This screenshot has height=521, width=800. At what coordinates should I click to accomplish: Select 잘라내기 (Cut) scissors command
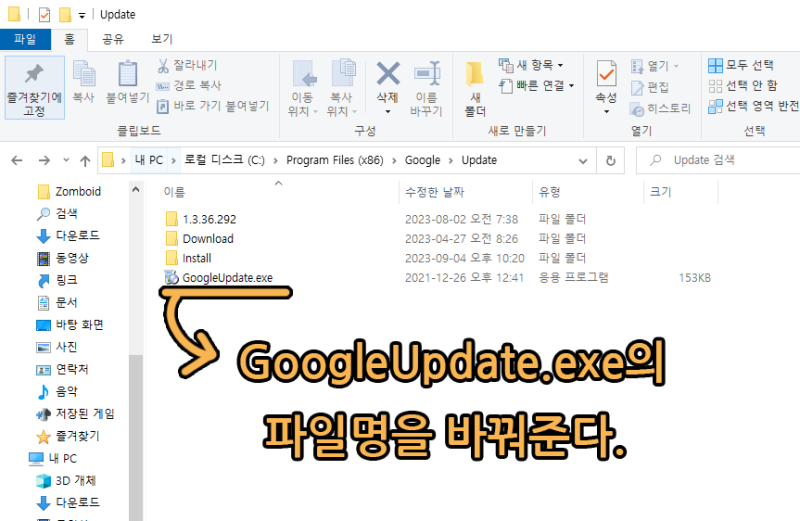(x=187, y=65)
